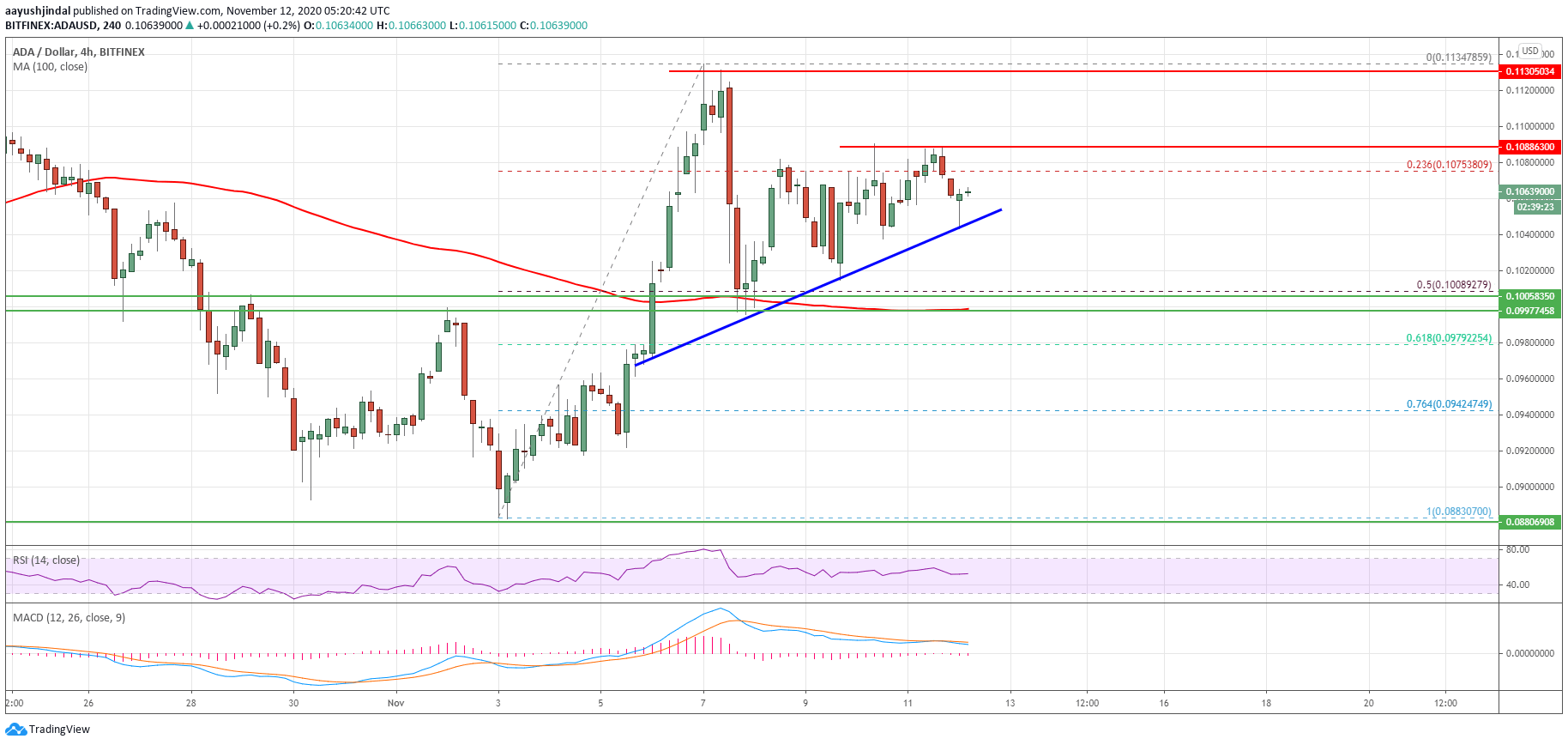The height and width of the screenshot is (745, 1568).
Task: Click the 0.09800000 price axis tick
Action: point(1530,343)
